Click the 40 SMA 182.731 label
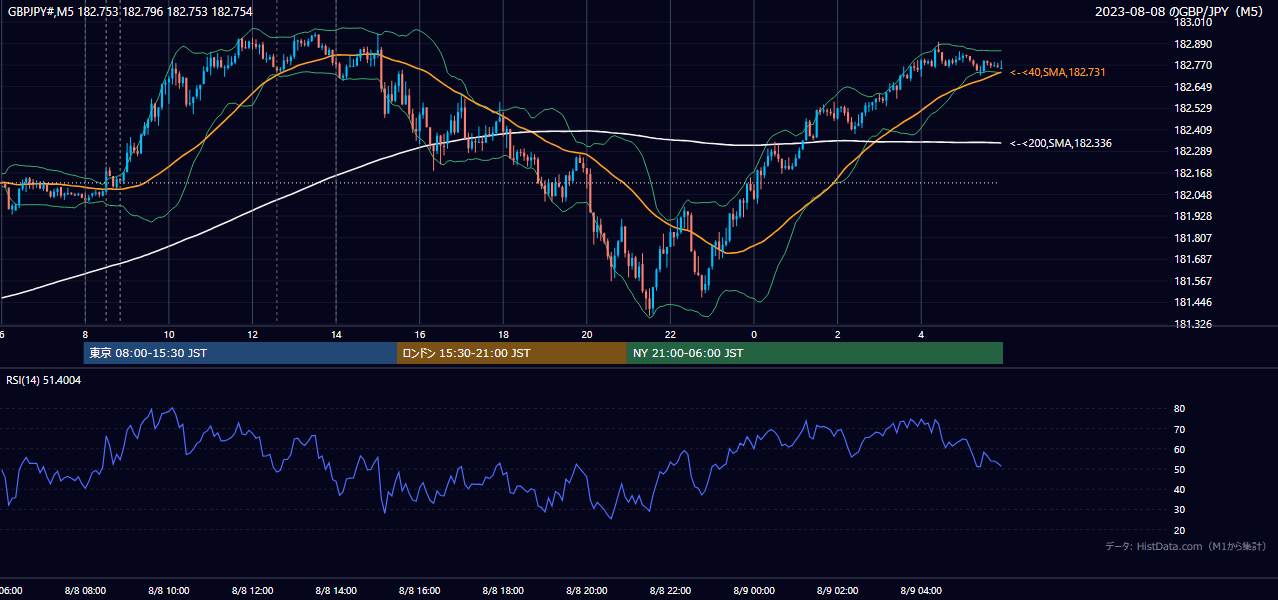This screenshot has width=1278, height=600. (x=1058, y=72)
